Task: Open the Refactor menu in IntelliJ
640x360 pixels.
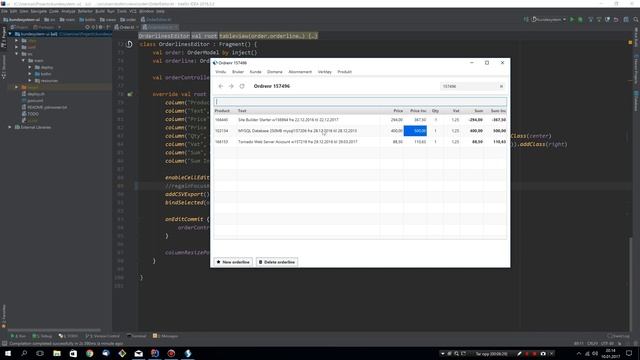Action: [85, 11]
